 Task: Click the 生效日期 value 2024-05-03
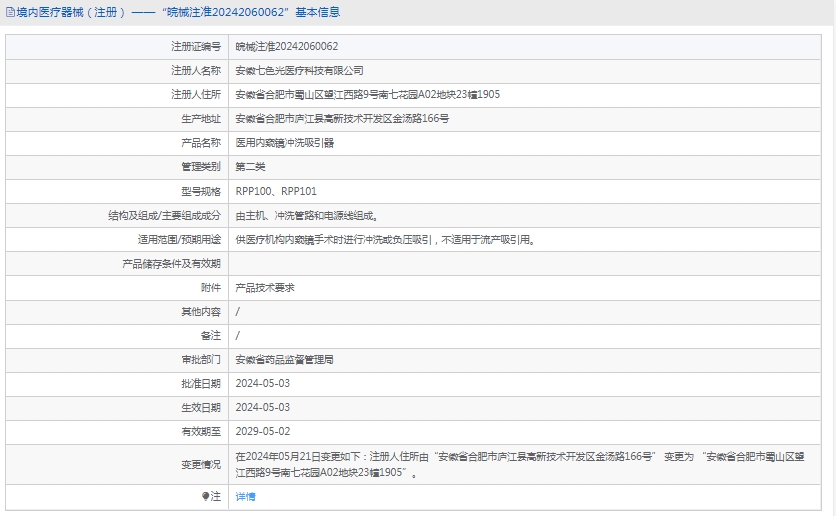tap(262, 407)
